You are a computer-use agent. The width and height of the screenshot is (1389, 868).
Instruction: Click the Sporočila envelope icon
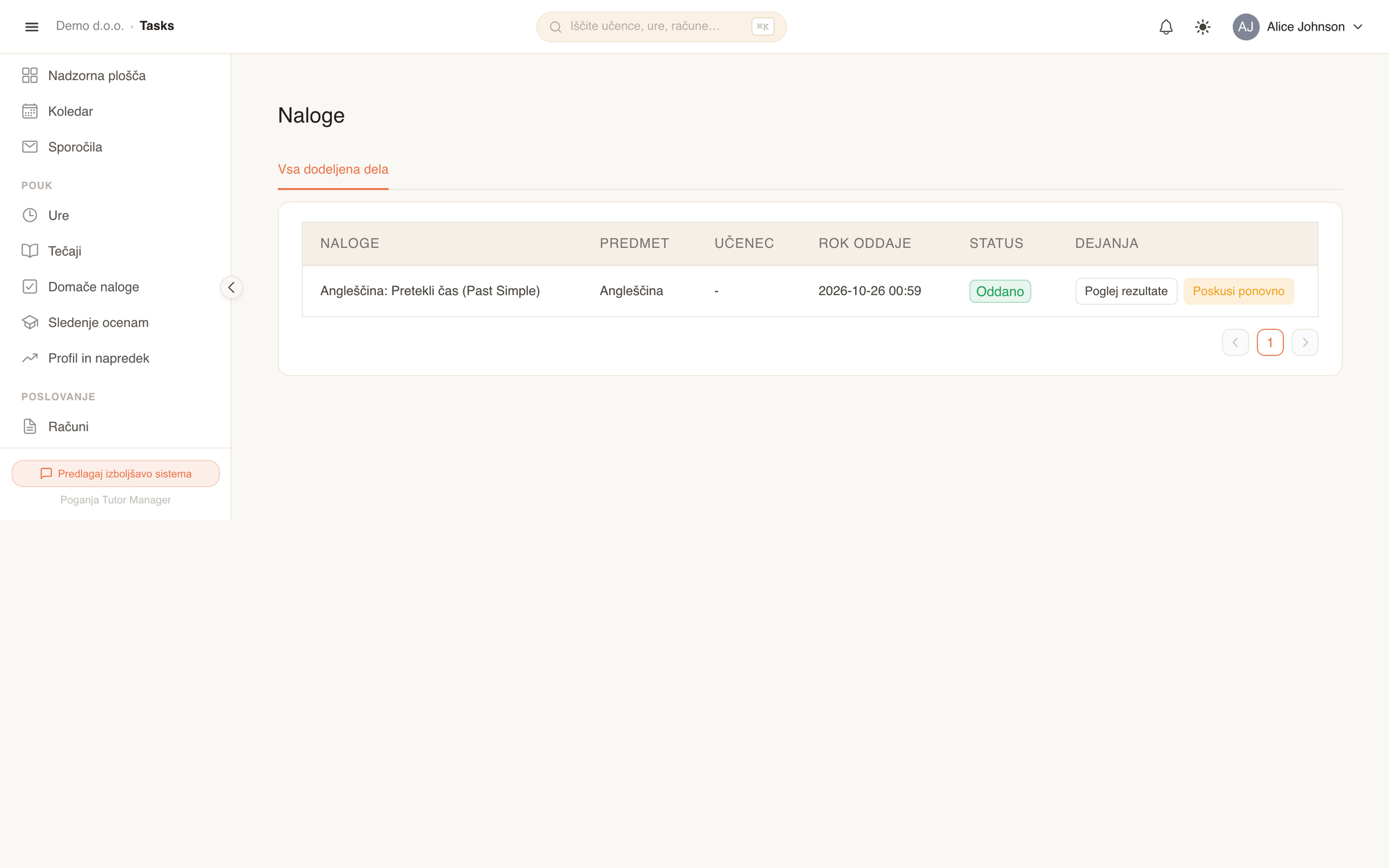(30, 147)
